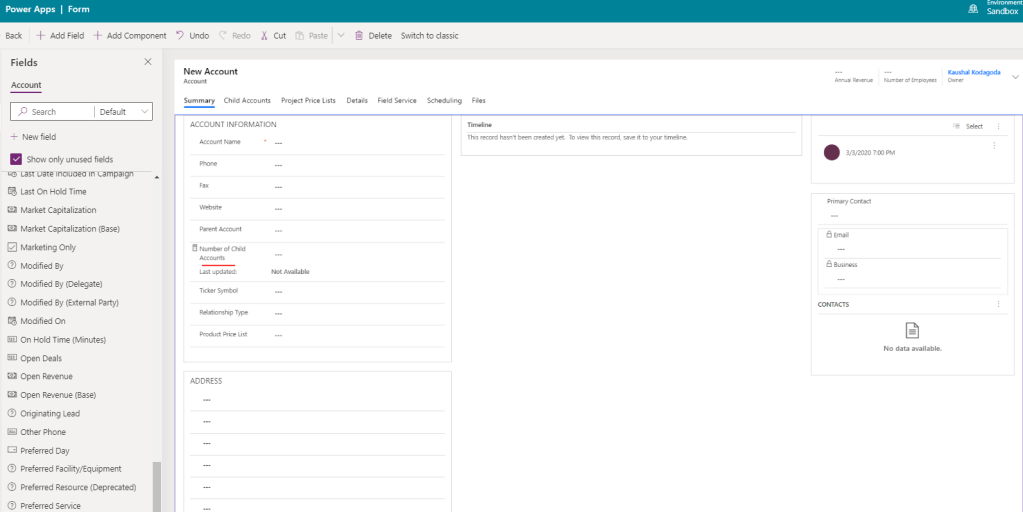Close the Fields panel with X
Screen dimensions: 1023x512
coord(148,62)
